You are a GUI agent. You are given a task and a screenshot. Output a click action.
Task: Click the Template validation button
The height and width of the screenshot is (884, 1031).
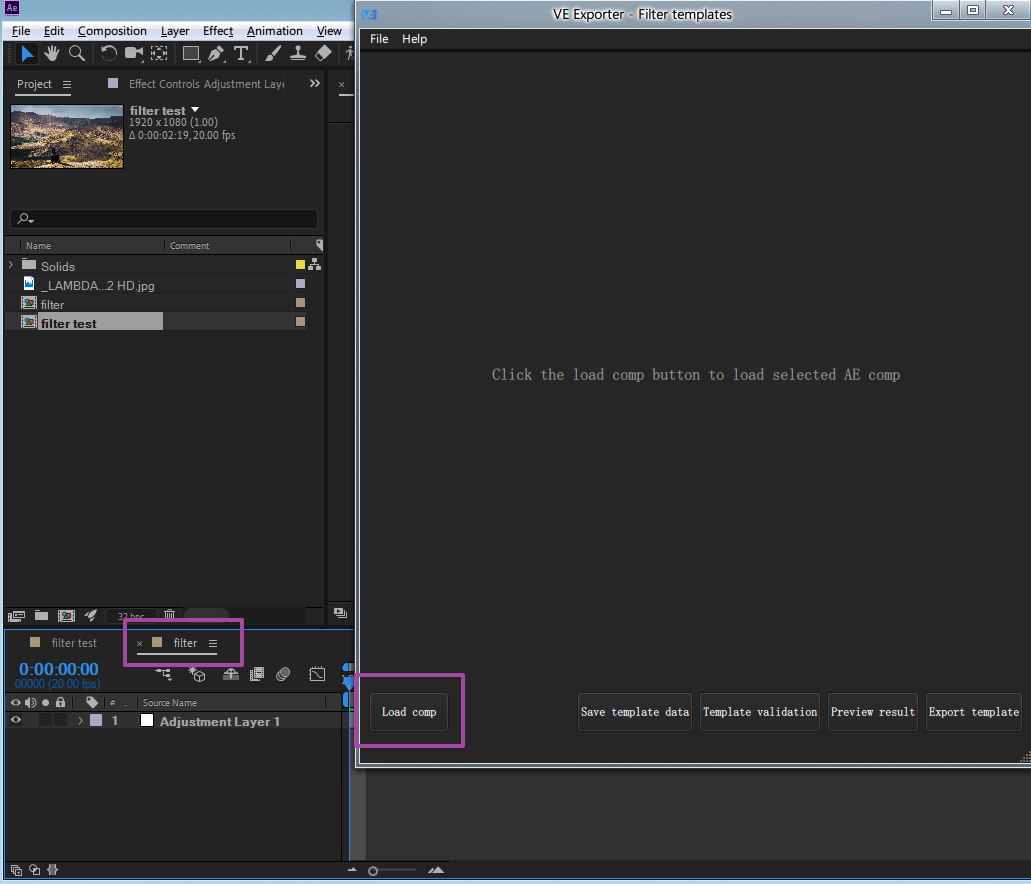759,712
